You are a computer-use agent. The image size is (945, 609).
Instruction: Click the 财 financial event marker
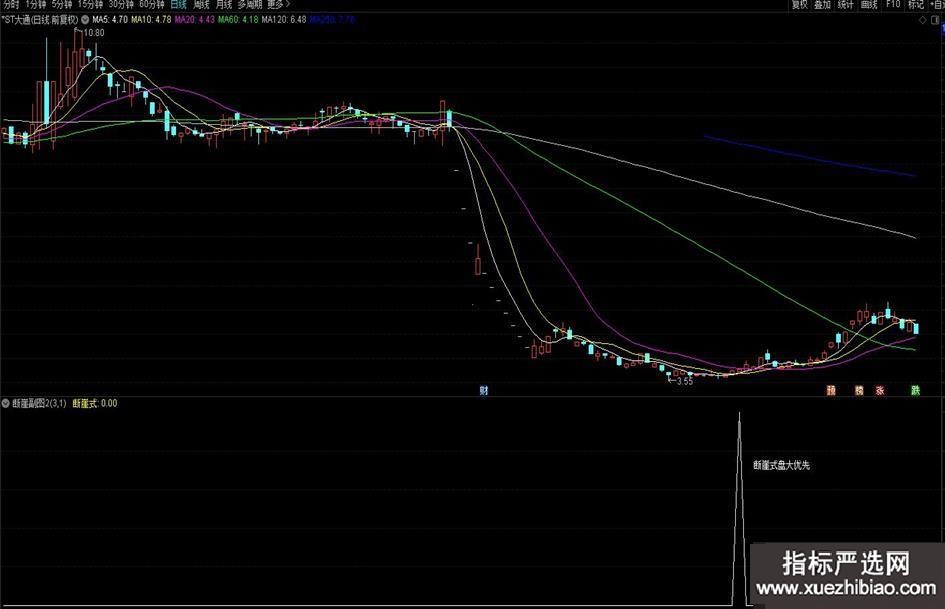pyautogui.click(x=483, y=390)
